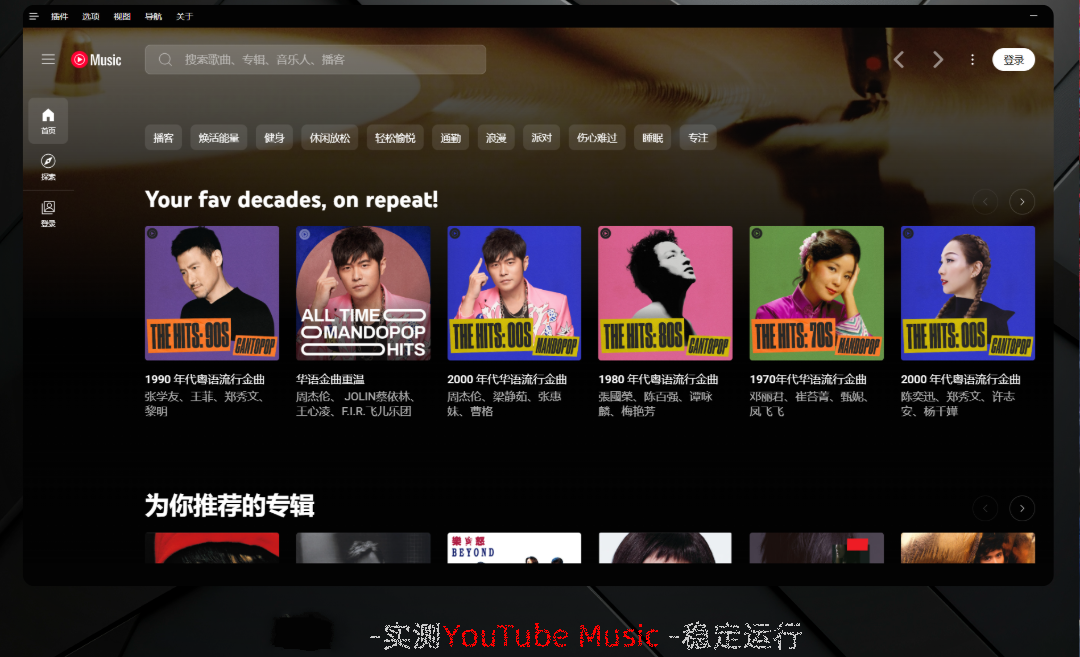Minimize the YouTube Music window
Screen dimensions: 1080x657
tap(1034, 16)
